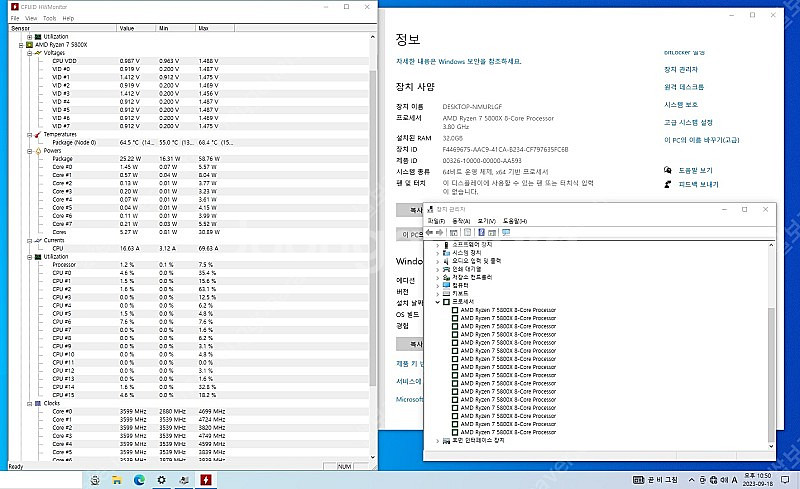This screenshot has height=489, width=800.
Task: Open the 원격 데스크톱 link
Action: [684, 87]
